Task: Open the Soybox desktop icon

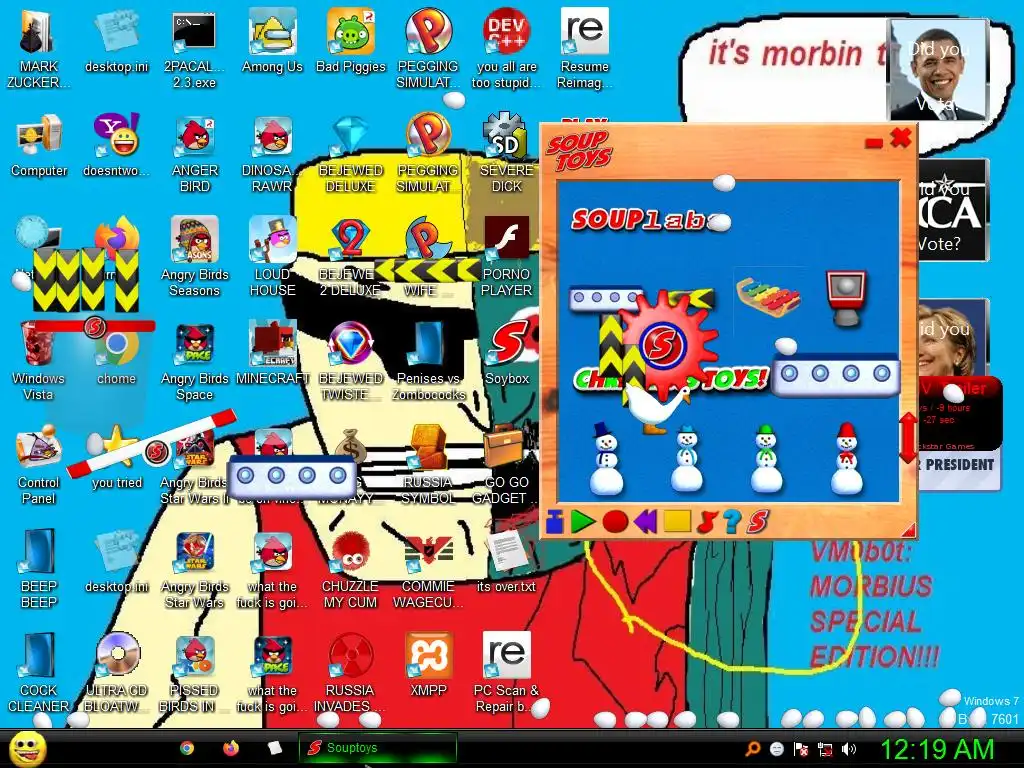Action: click(x=507, y=353)
